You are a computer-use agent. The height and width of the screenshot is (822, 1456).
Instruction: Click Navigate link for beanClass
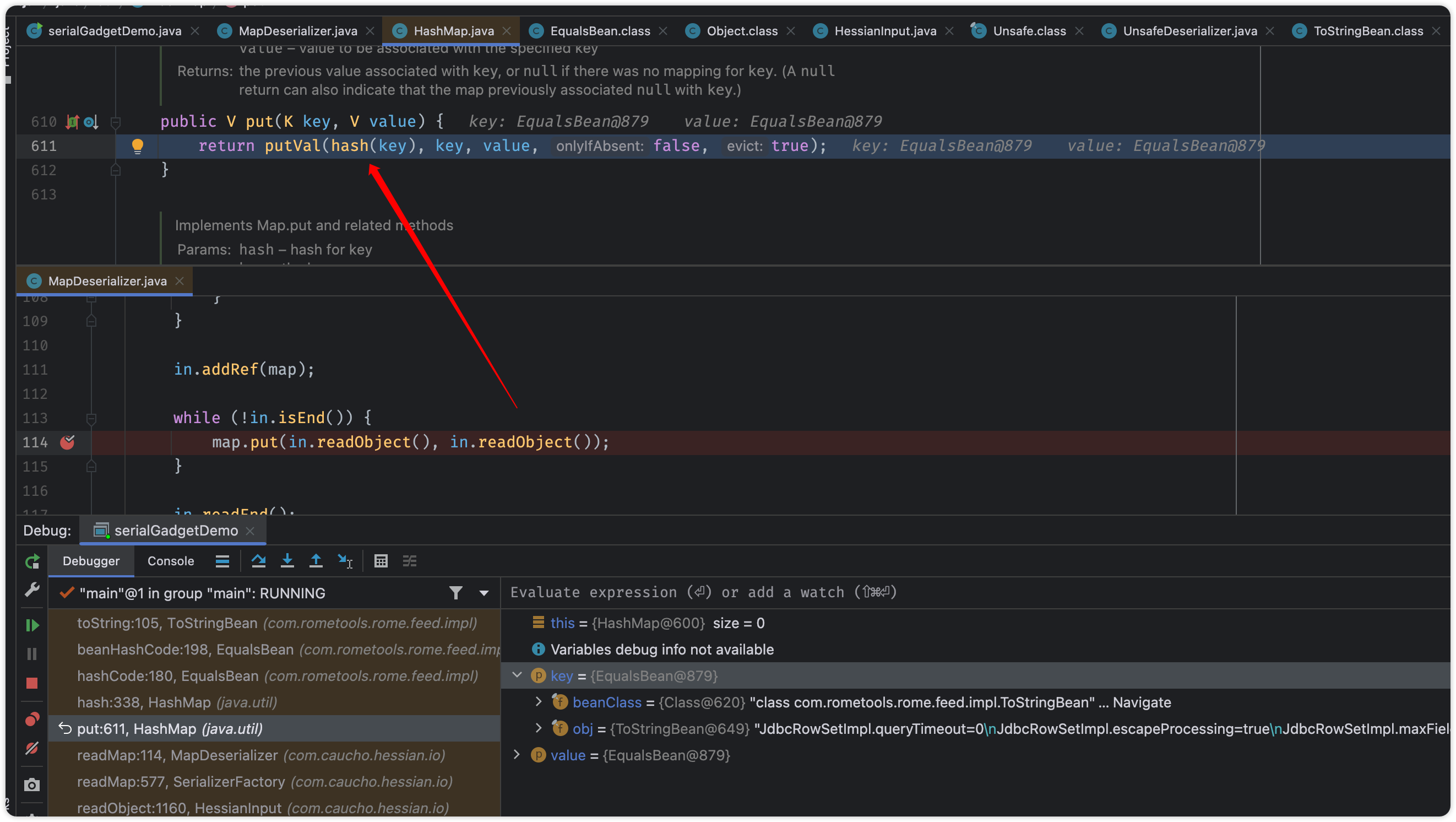pos(1142,702)
